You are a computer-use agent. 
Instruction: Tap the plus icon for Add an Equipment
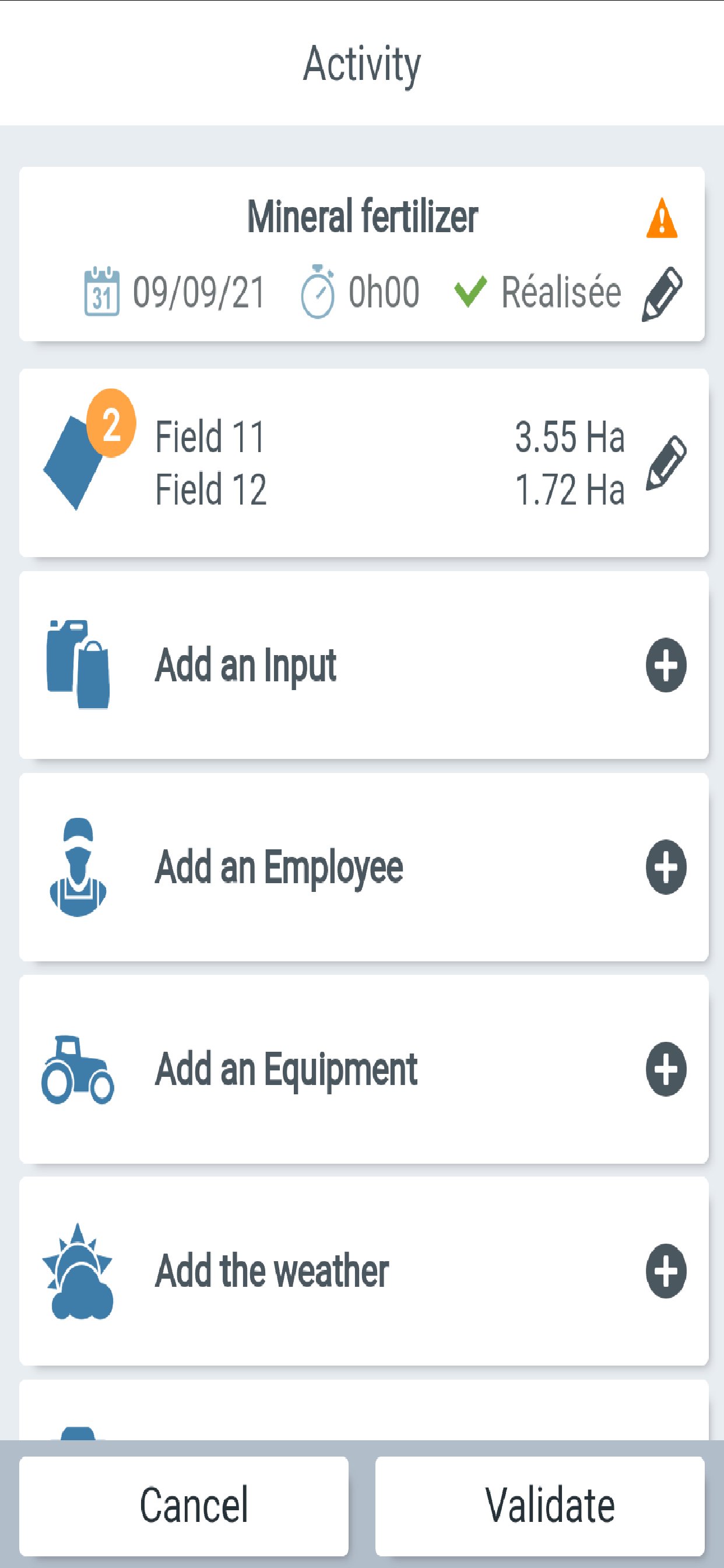tap(666, 1069)
